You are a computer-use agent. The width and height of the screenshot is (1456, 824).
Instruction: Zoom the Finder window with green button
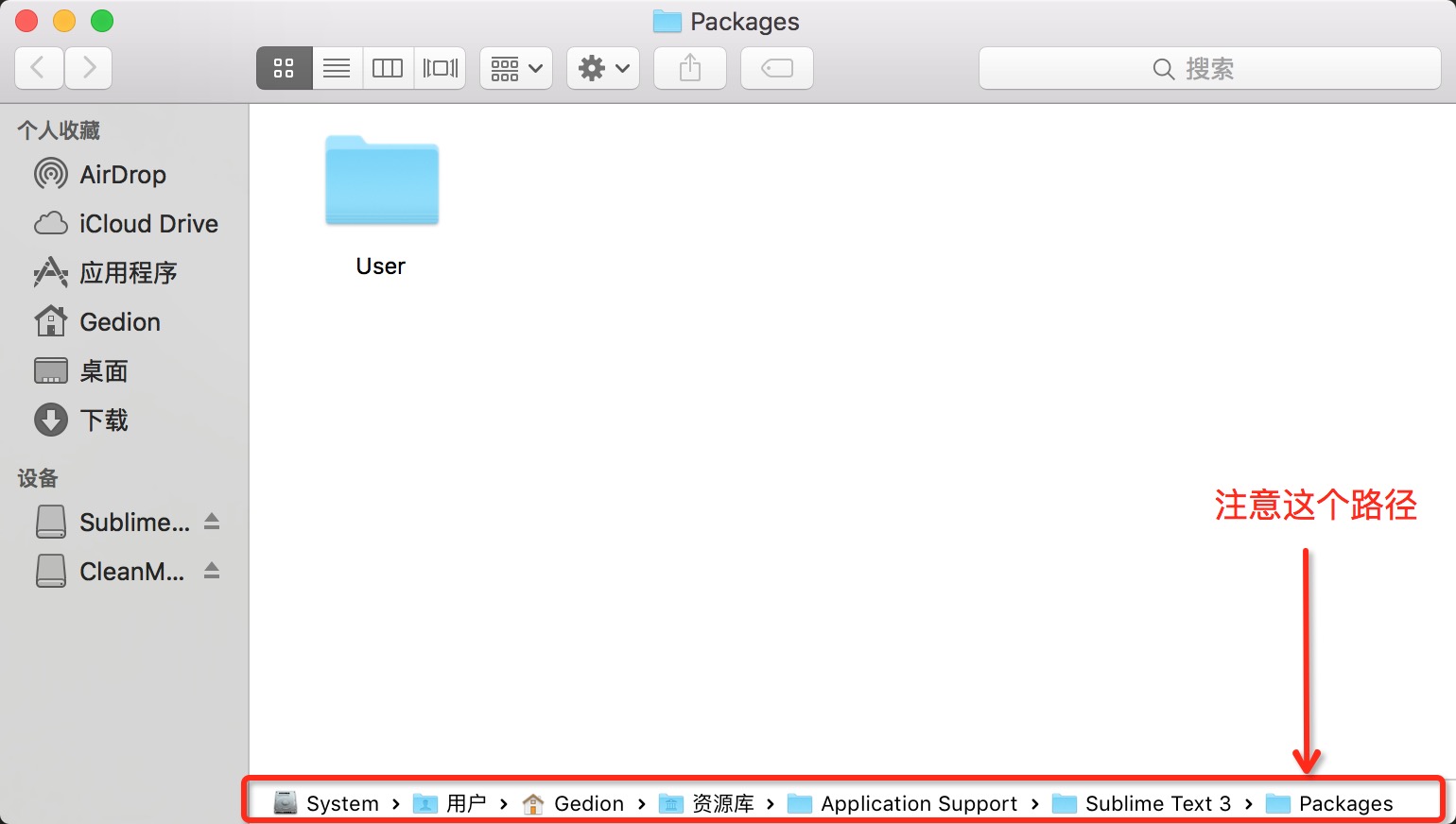tap(102, 21)
